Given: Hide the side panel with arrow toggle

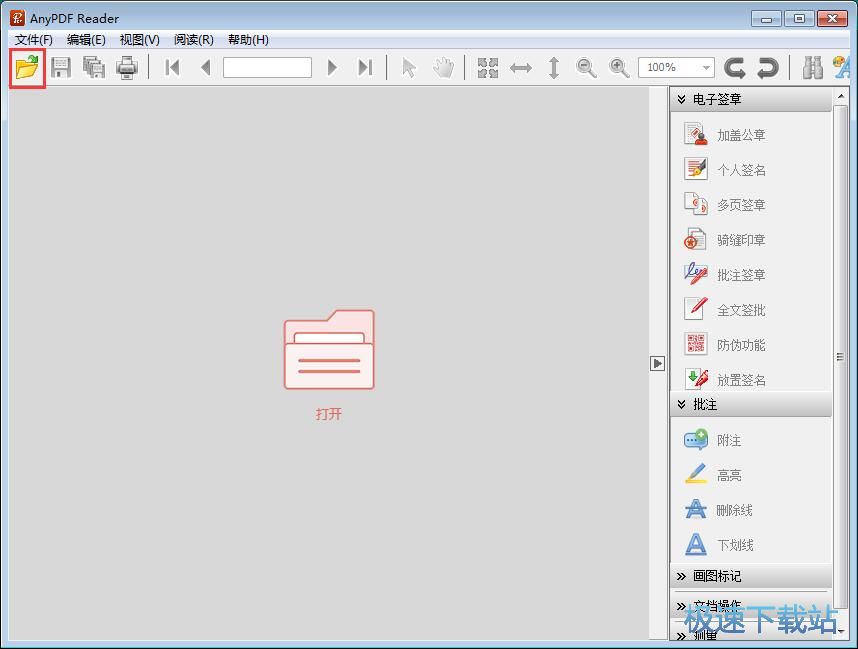Looking at the screenshot, I should [x=657, y=363].
